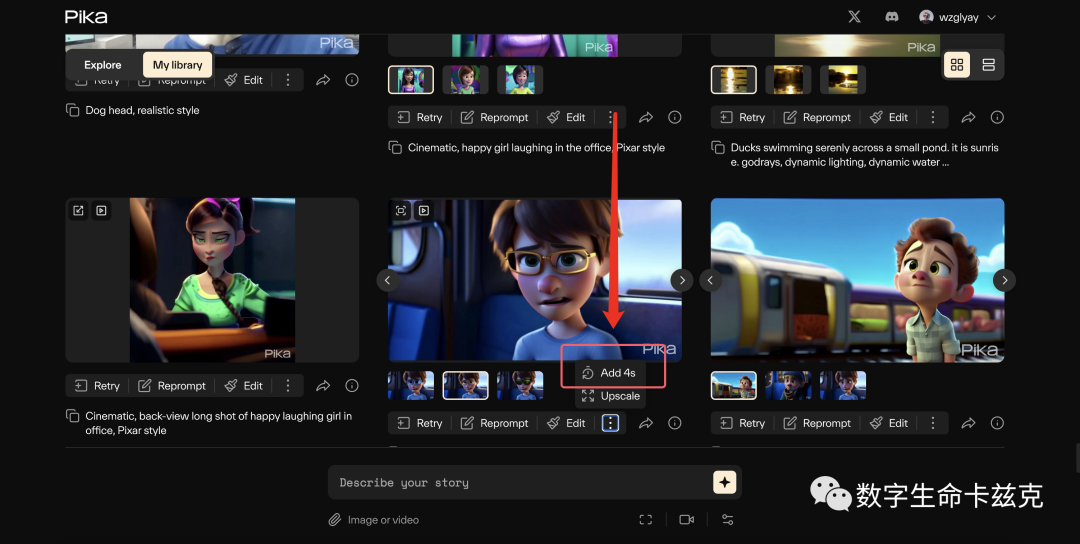
Task: Select second sunrise pond variation thumbnail
Action: pos(788,80)
